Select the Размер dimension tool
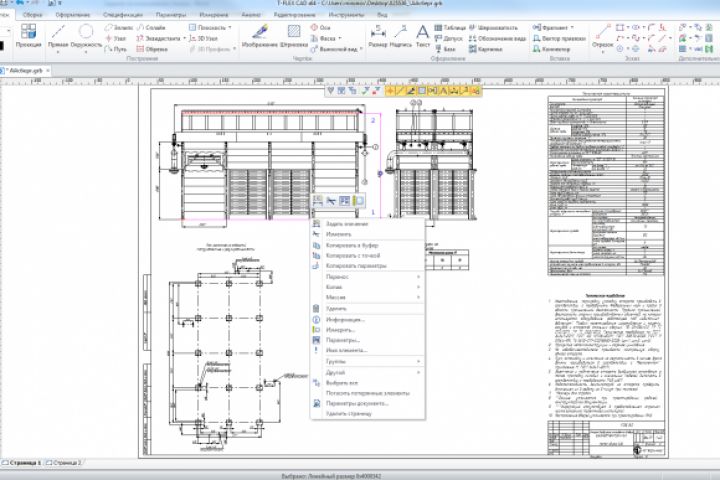Image resolution: width=720 pixels, height=480 pixels. pyautogui.click(x=378, y=37)
